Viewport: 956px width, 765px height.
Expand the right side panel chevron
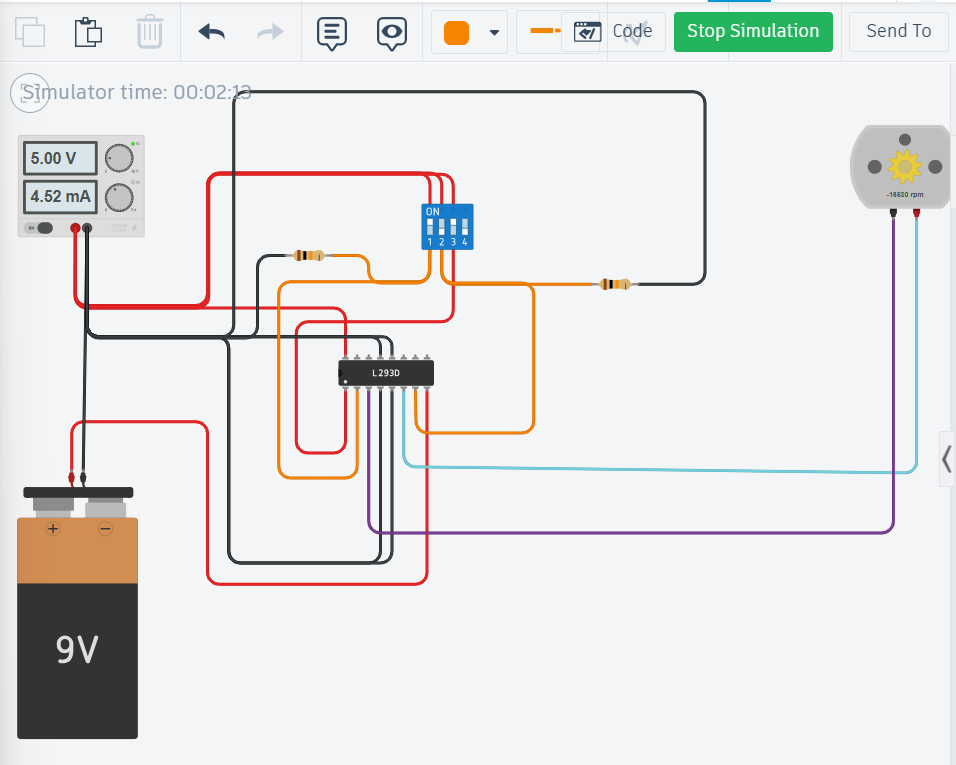(946, 459)
